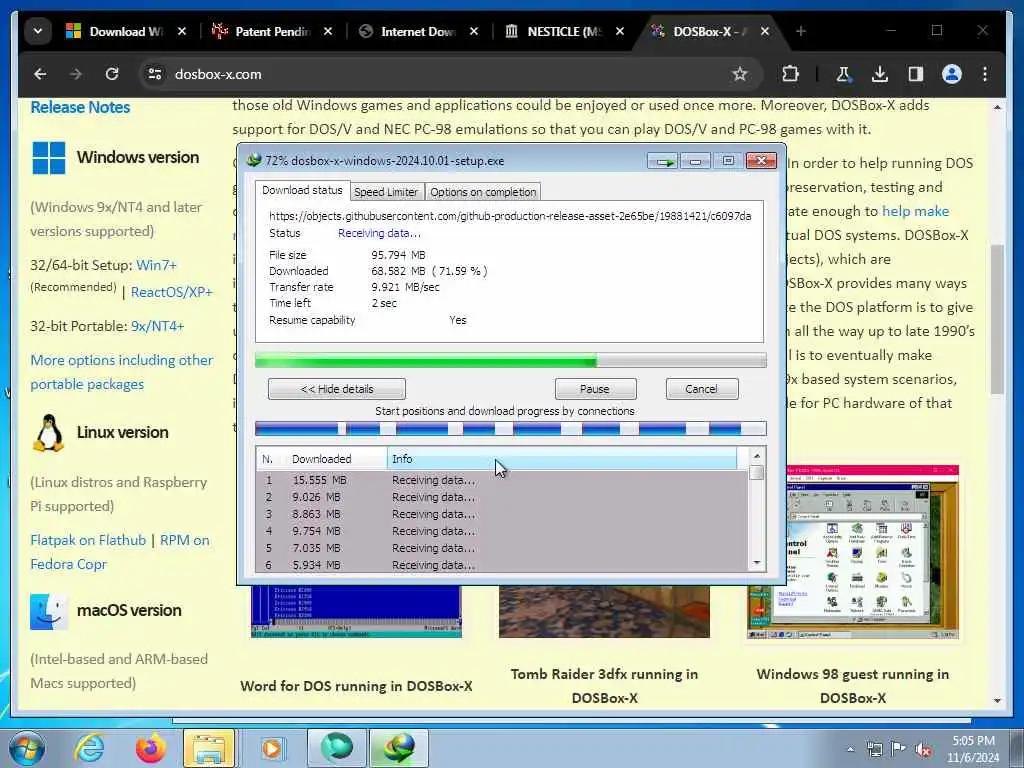Select connection row with 15.555 MB
The height and width of the screenshot is (768, 1024).
[x=502, y=480]
